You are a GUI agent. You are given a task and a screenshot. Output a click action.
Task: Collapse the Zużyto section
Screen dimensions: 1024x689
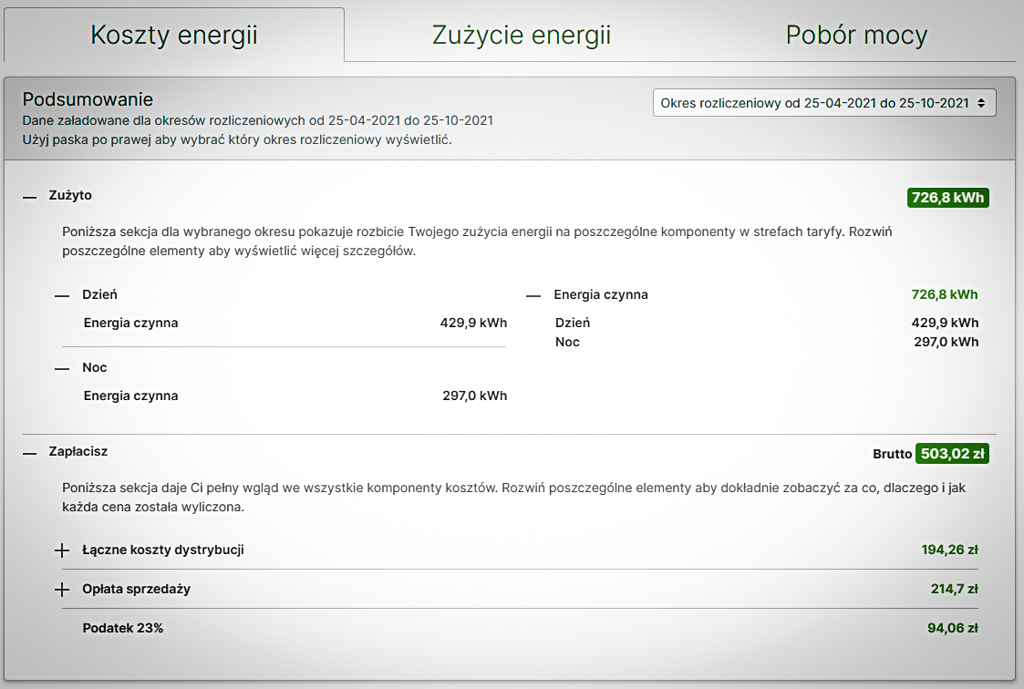29,197
